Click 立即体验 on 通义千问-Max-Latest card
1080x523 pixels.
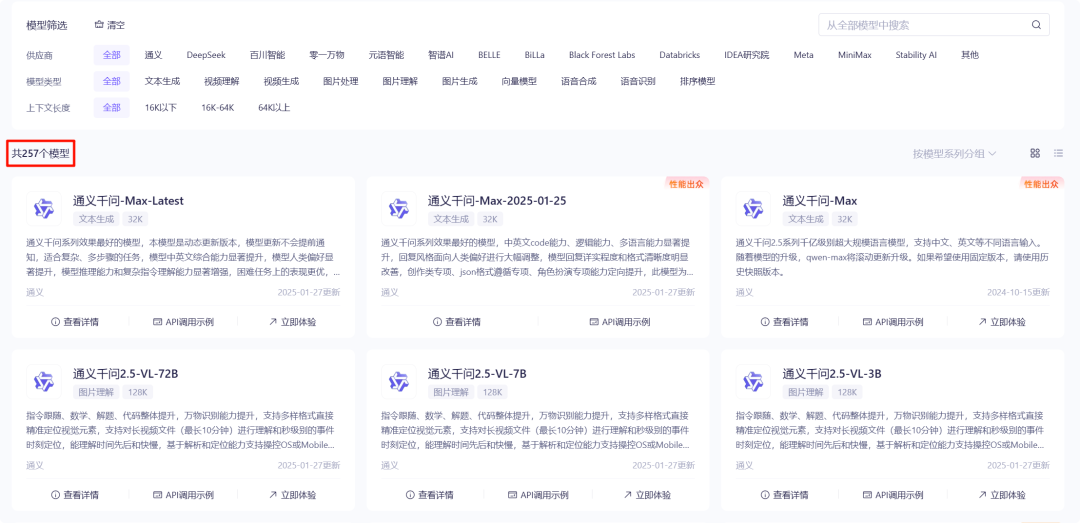coord(292,322)
